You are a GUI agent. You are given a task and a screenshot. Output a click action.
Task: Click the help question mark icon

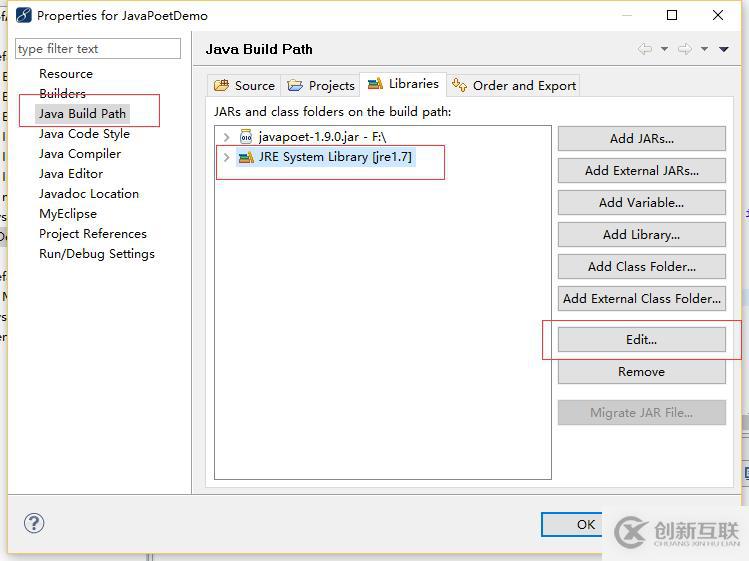(34, 523)
